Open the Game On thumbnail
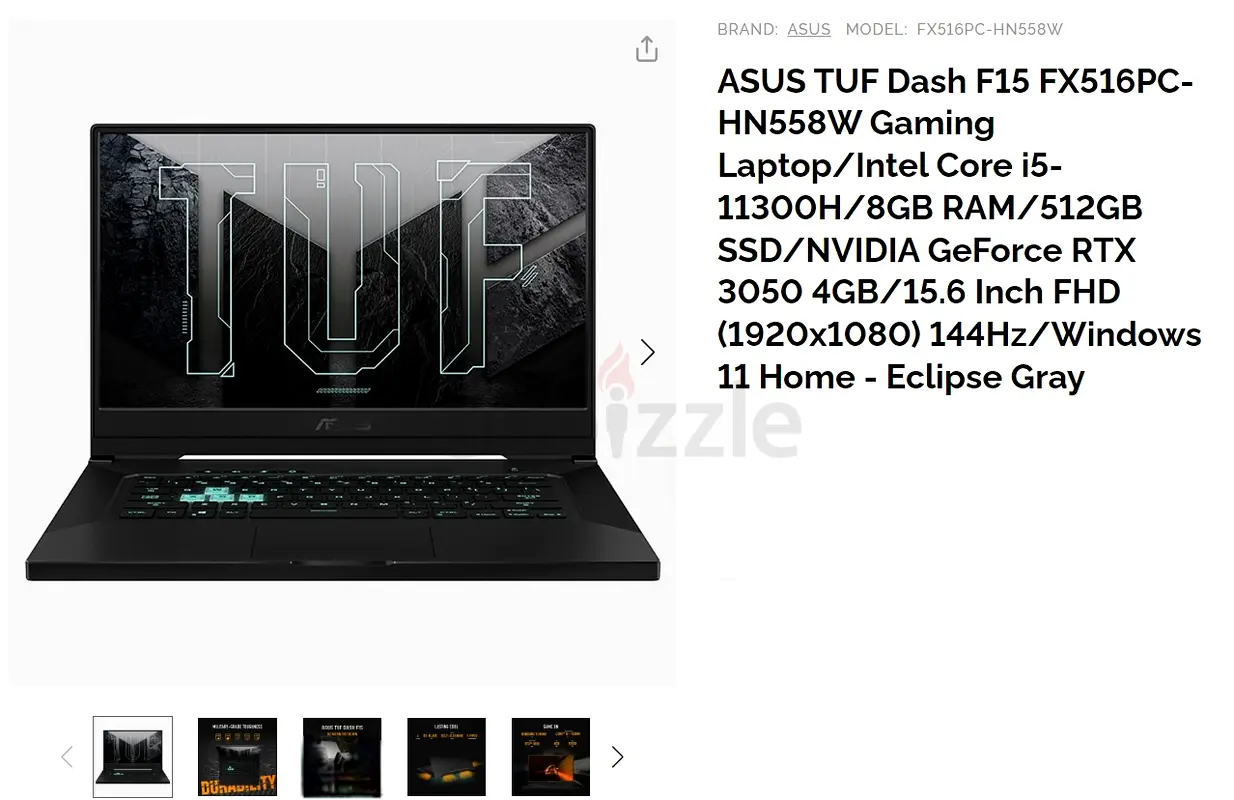The image size is (1234, 800). [x=550, y=757]
